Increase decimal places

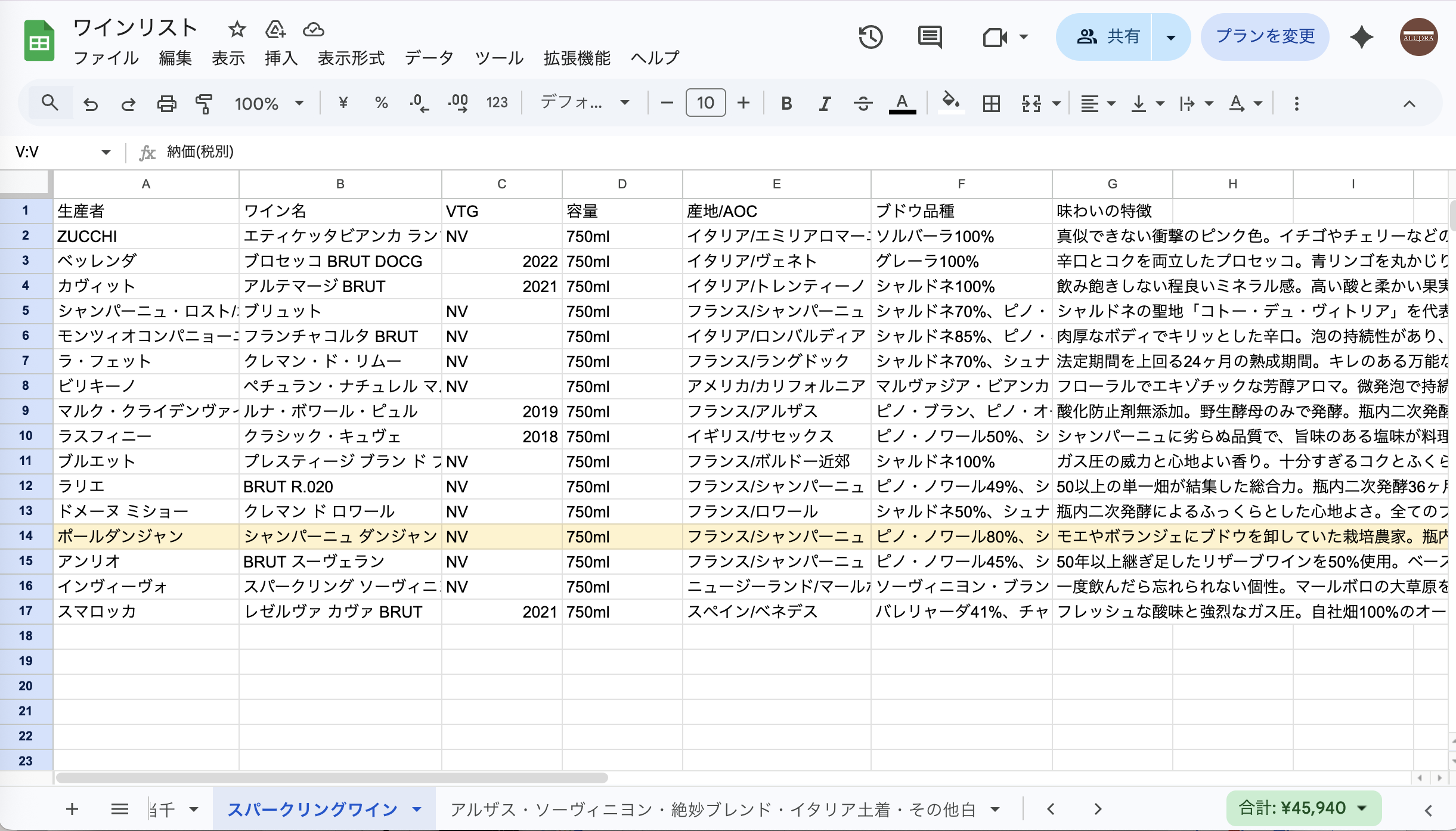click(458, 103)
